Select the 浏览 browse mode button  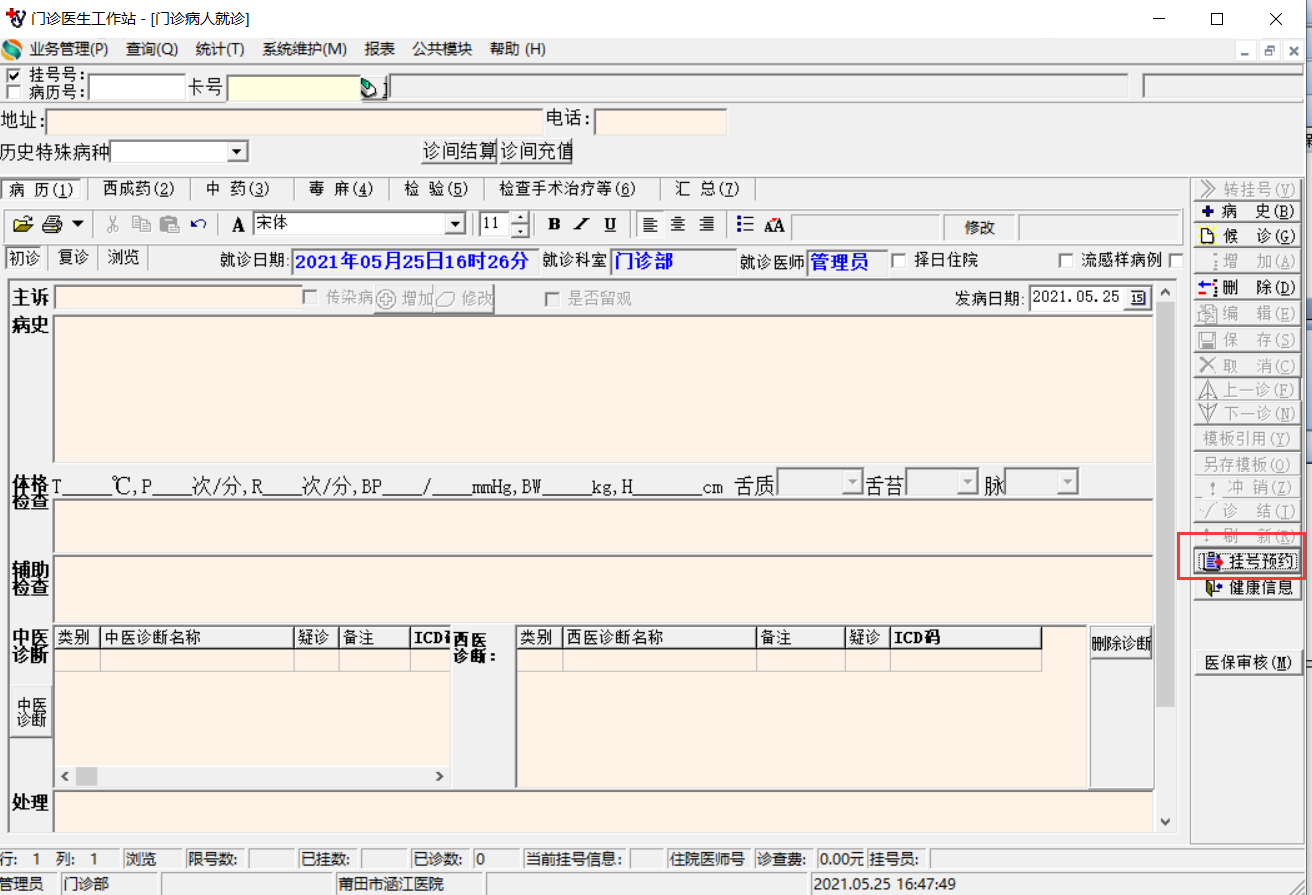click(123, 258)
